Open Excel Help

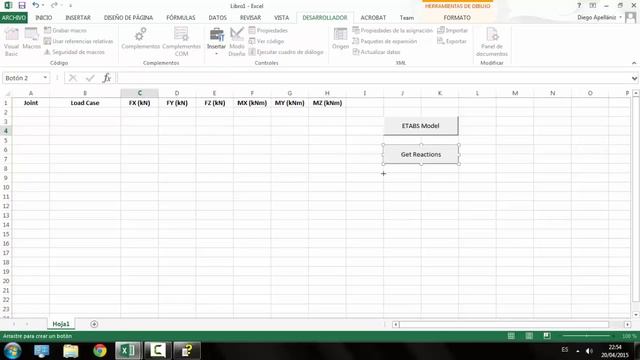click(x=579, y=5)
